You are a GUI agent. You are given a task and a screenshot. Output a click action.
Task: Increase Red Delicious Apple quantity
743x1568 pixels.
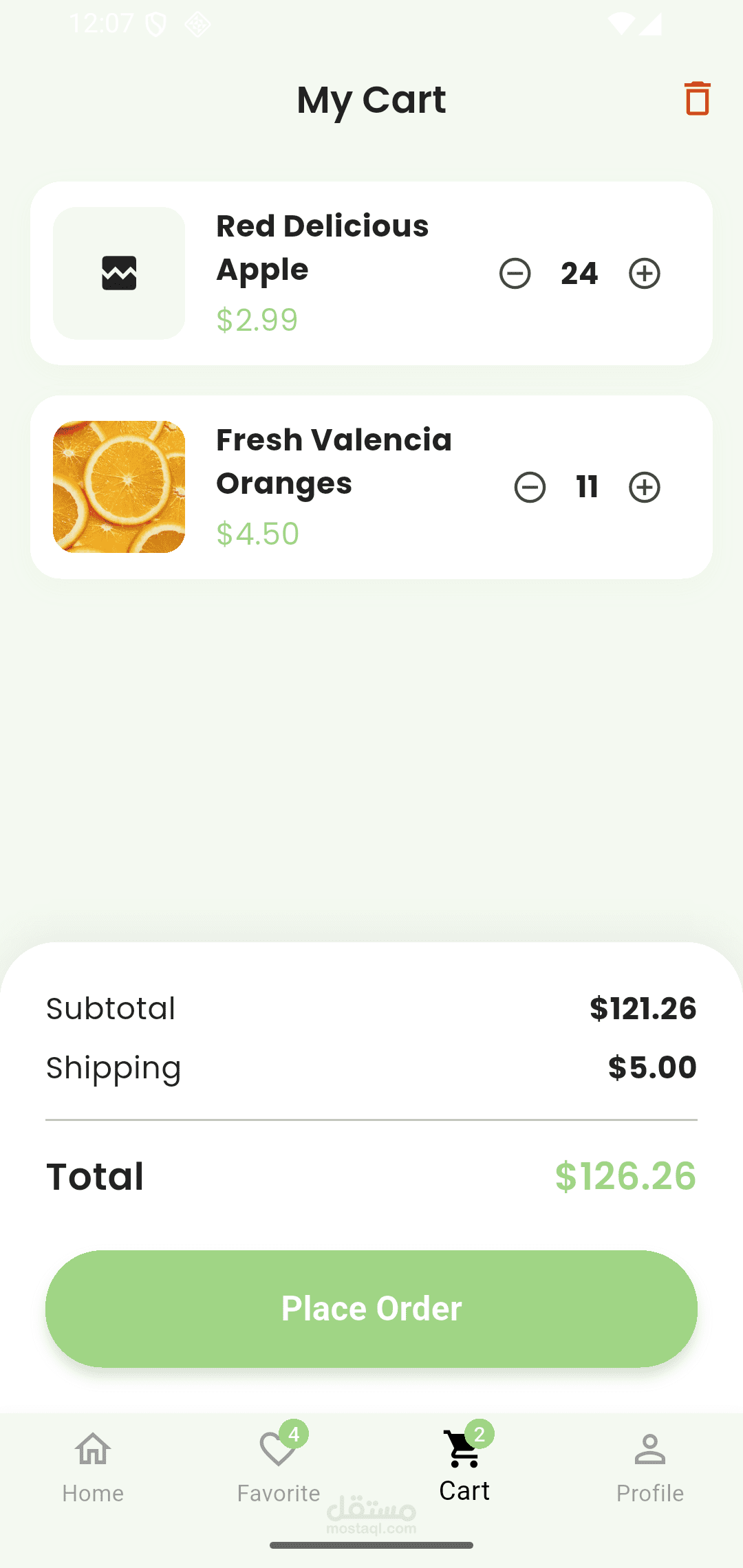pyautogui.click(x=645, y=274)
